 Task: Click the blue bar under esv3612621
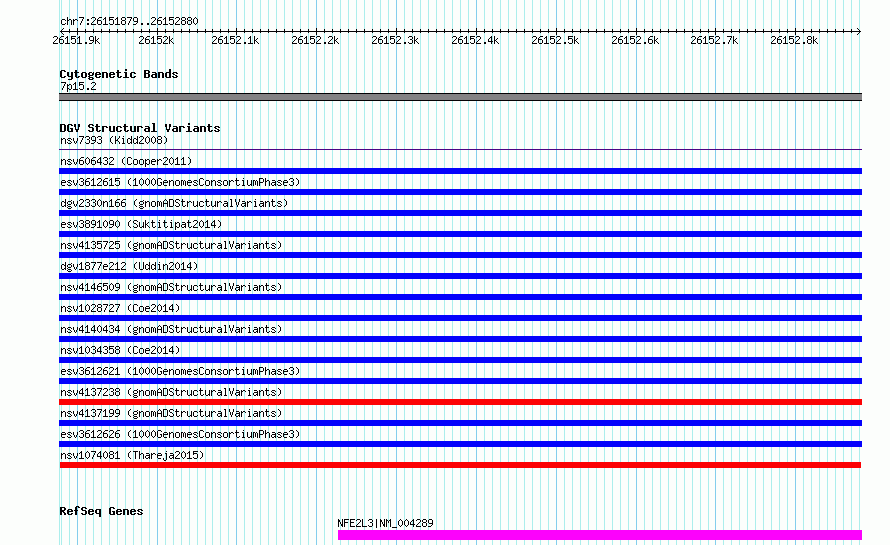pos(460,381)
